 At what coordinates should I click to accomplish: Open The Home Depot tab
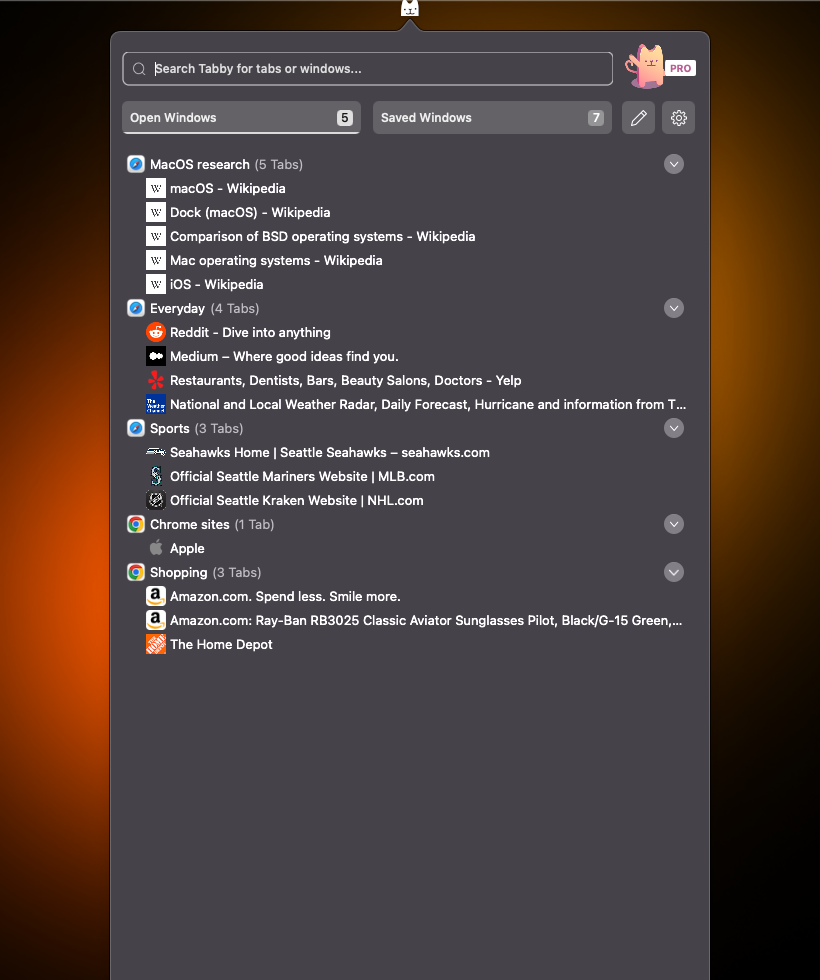pos(221,644)
